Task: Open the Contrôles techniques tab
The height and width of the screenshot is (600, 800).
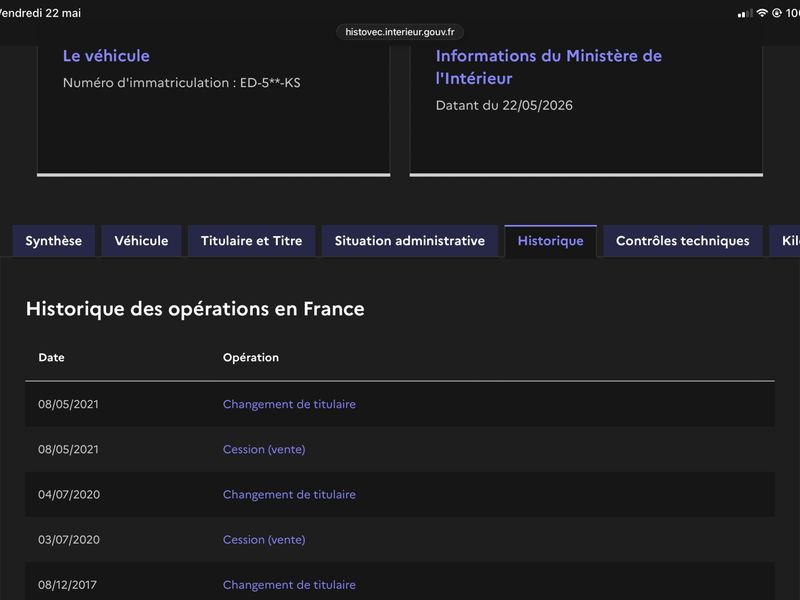Action: click(x=683, y=241)
